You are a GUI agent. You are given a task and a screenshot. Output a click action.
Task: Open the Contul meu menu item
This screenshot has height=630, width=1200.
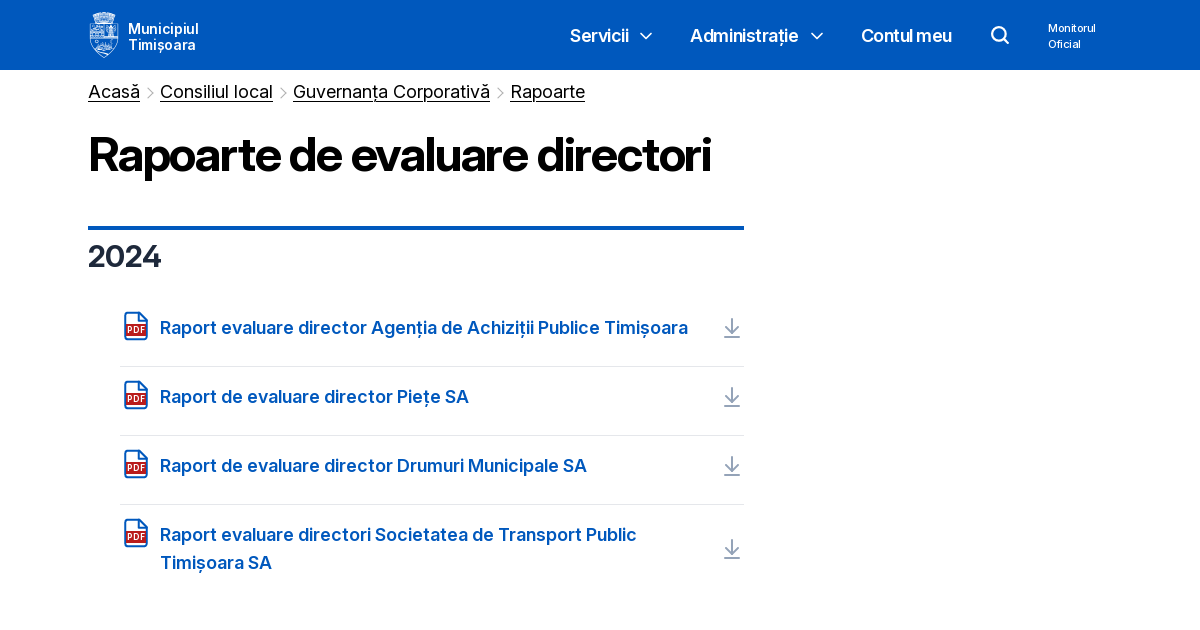click(x=906, y=35)
